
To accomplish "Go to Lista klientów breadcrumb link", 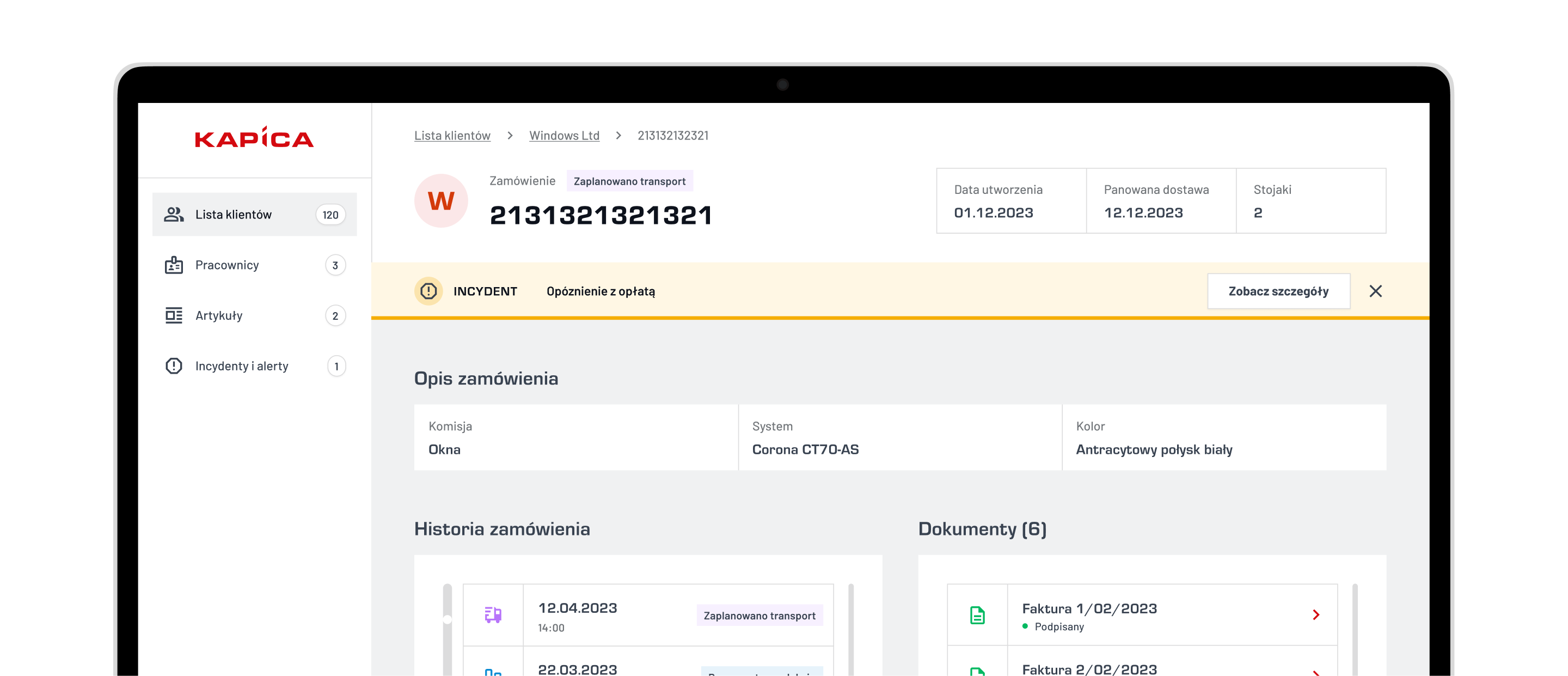I will (452, 135).
